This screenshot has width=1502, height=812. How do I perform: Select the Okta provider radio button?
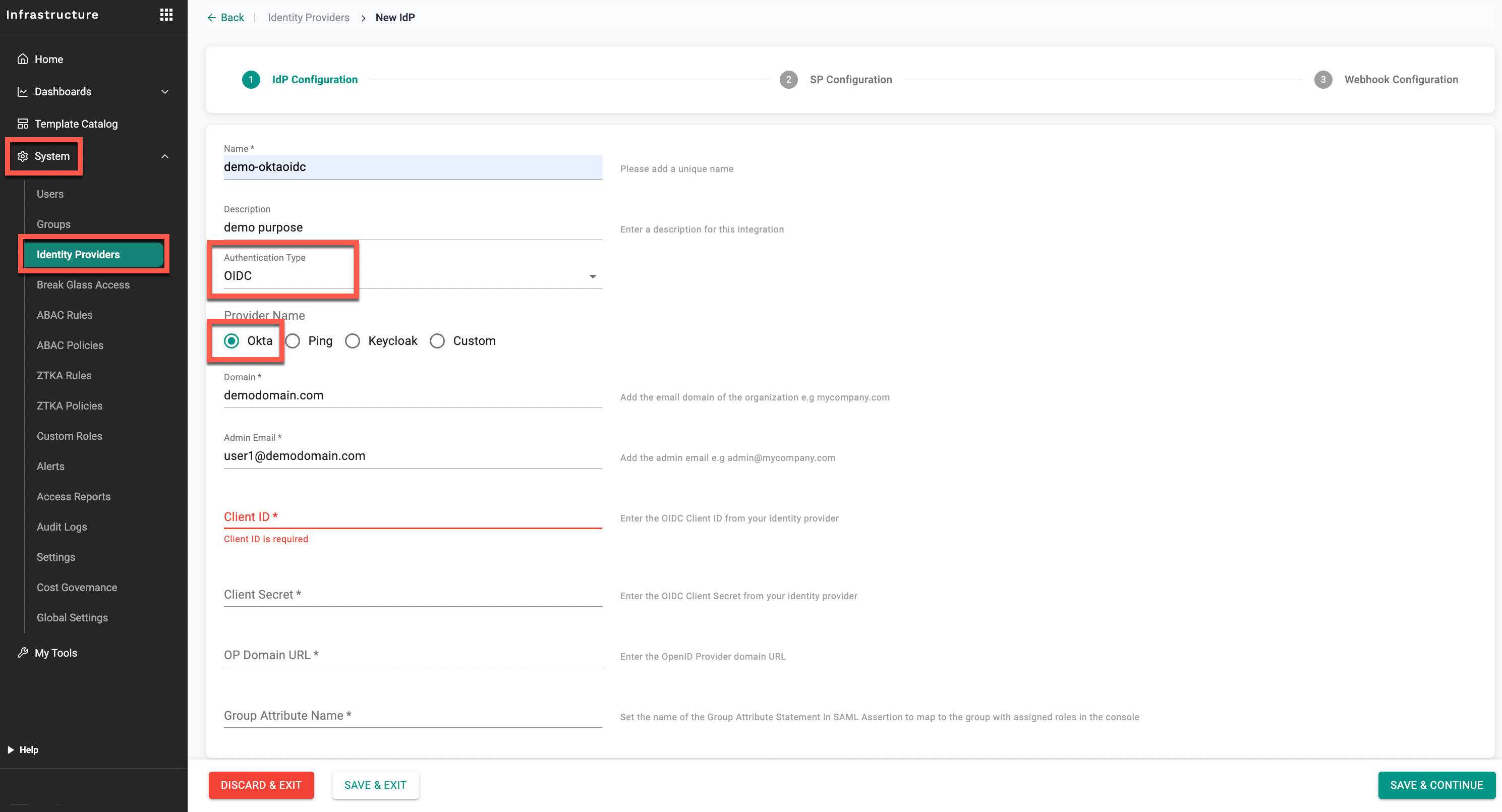pyautogui.click(x=232, y=341)
